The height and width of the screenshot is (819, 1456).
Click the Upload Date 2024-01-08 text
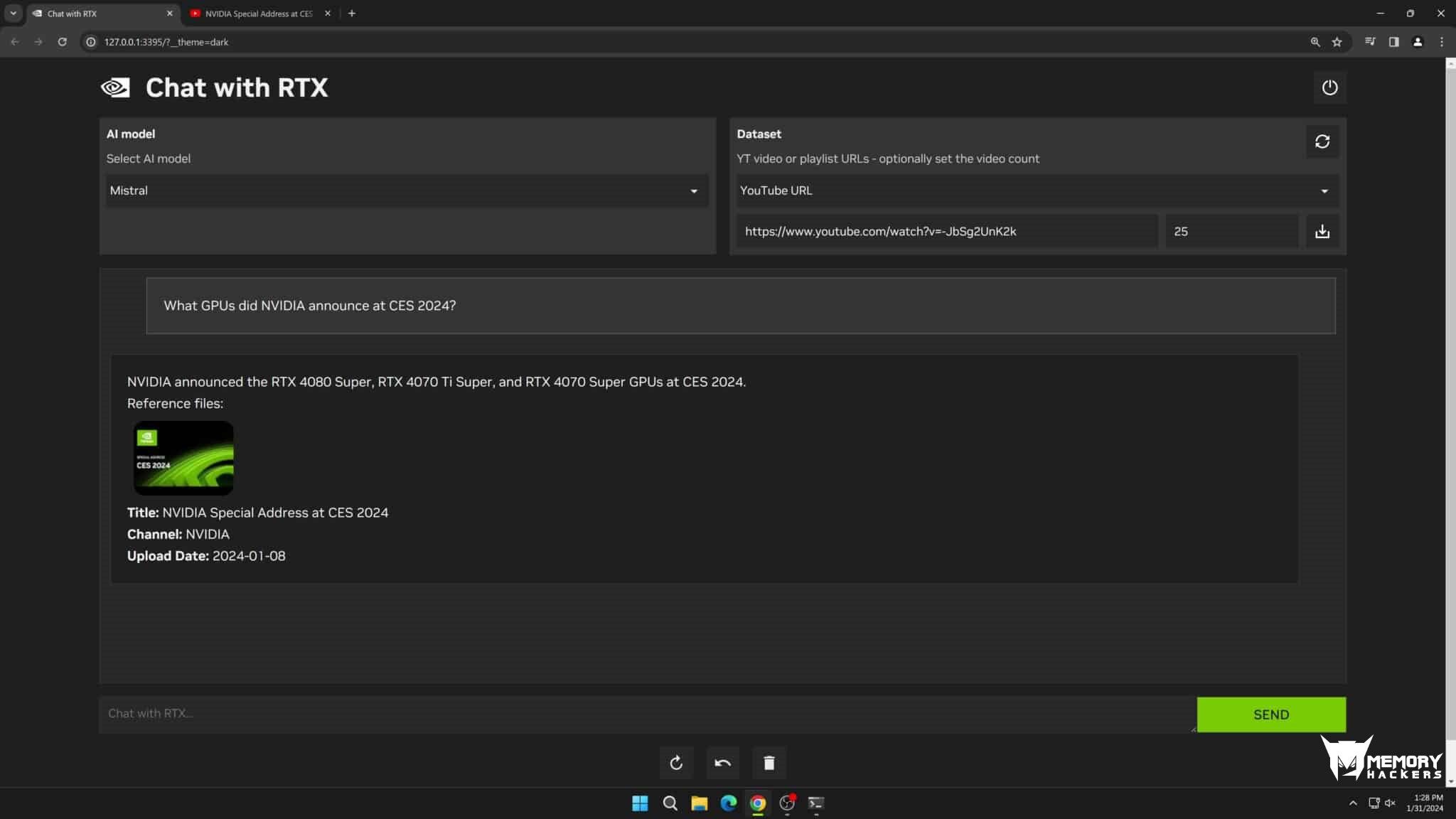tap(206, 556)
